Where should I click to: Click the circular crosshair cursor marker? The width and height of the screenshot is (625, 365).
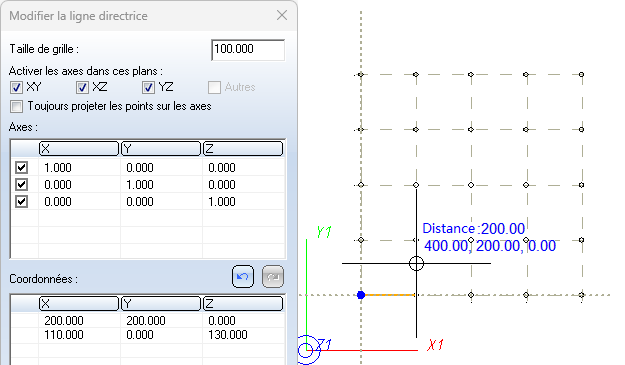tap(416, 263)
